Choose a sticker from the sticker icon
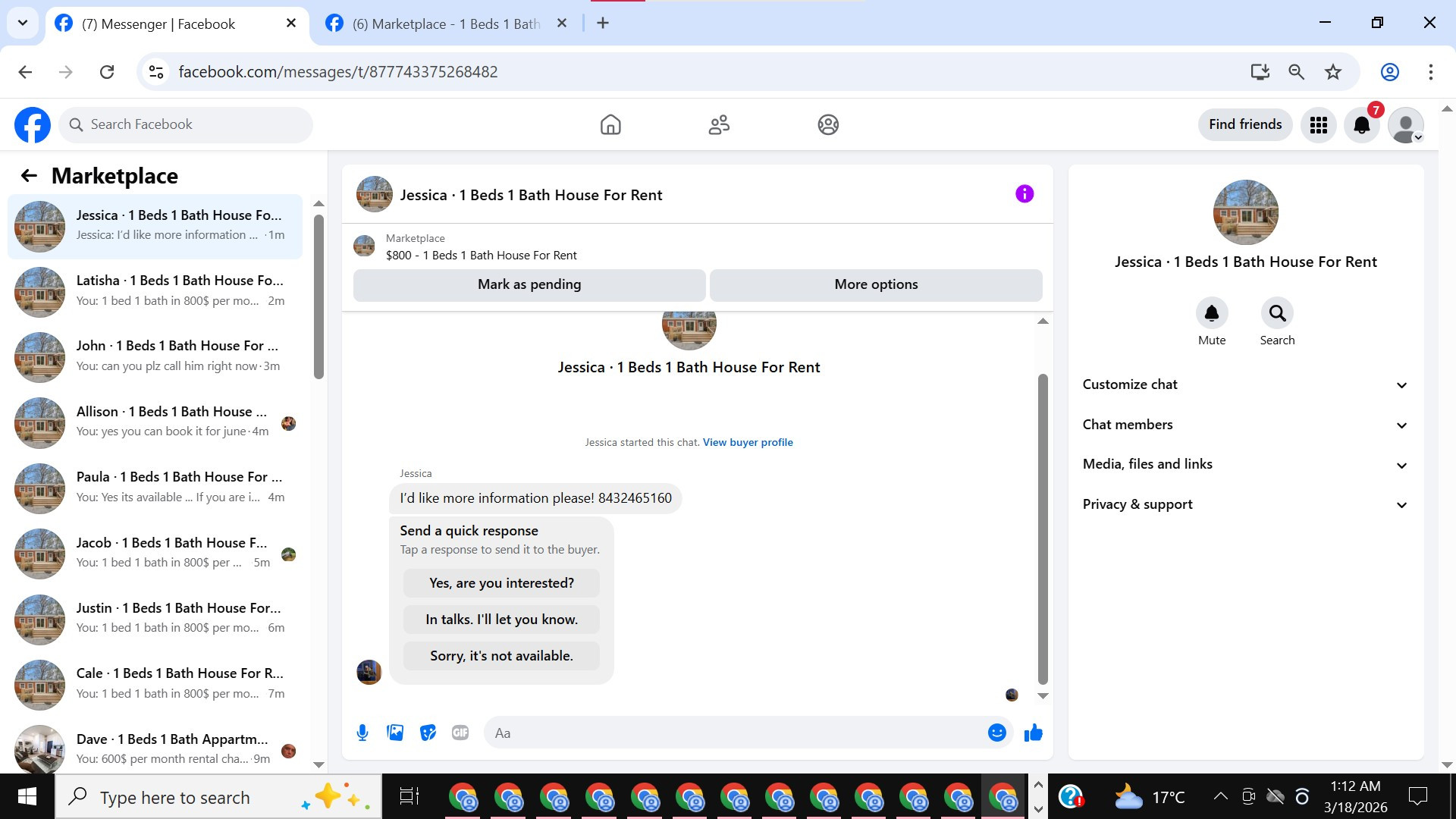 428,733
